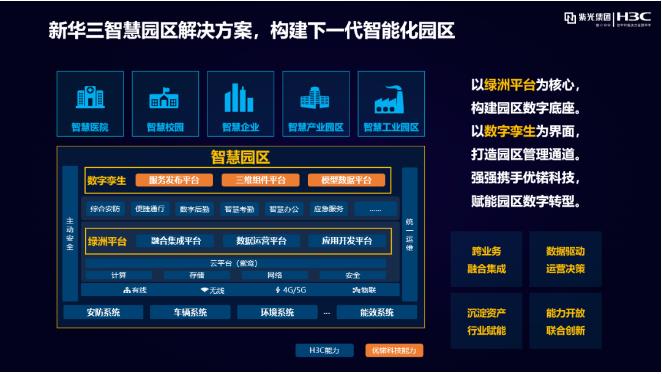Click the smart hospital (智慧医院) building icon
The width and height of the screenshot is (662, 374).
click(90, 98)
